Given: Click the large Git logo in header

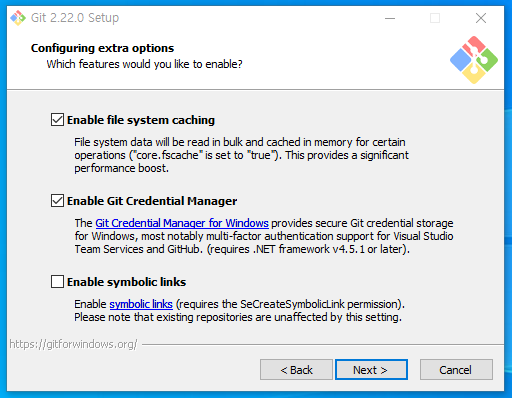Looking at the screenshot, I should click(x=474, y=60).
